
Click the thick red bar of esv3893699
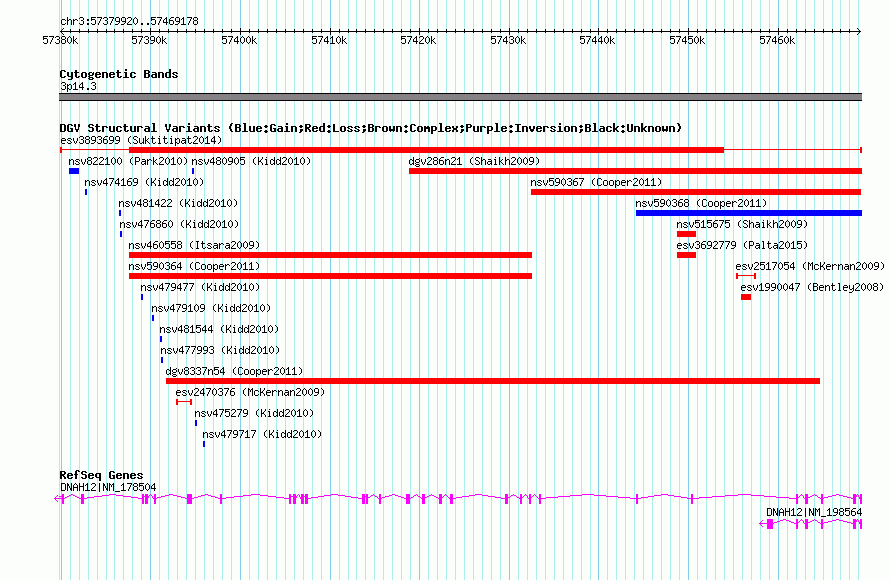coord(426,150)
